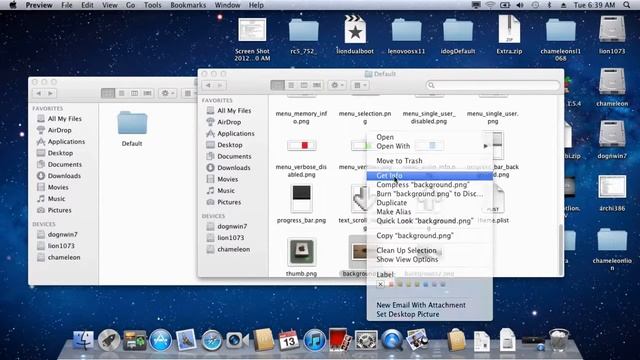Image resolution: width=640 pixels, height=360 pixels.
Task: Open System Preferences gear in Dock
Action: coord(366,340)
